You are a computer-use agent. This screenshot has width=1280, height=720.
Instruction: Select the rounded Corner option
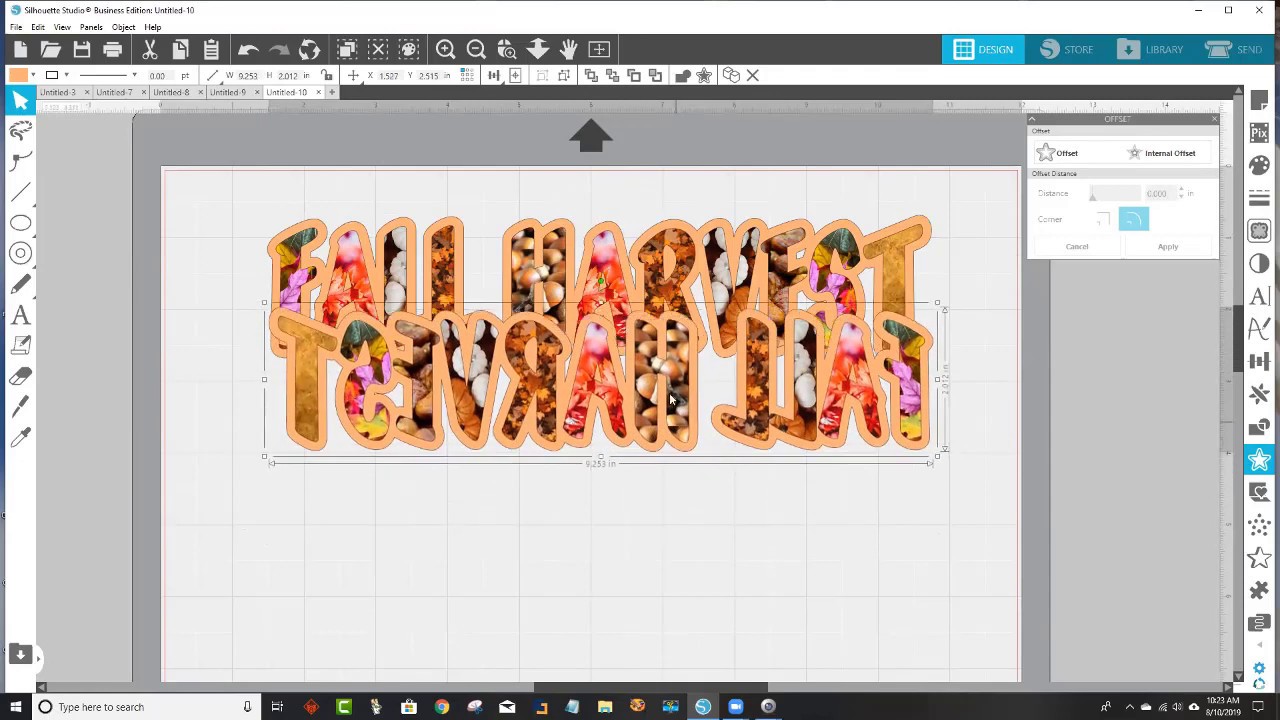[x=1134, y=219]
